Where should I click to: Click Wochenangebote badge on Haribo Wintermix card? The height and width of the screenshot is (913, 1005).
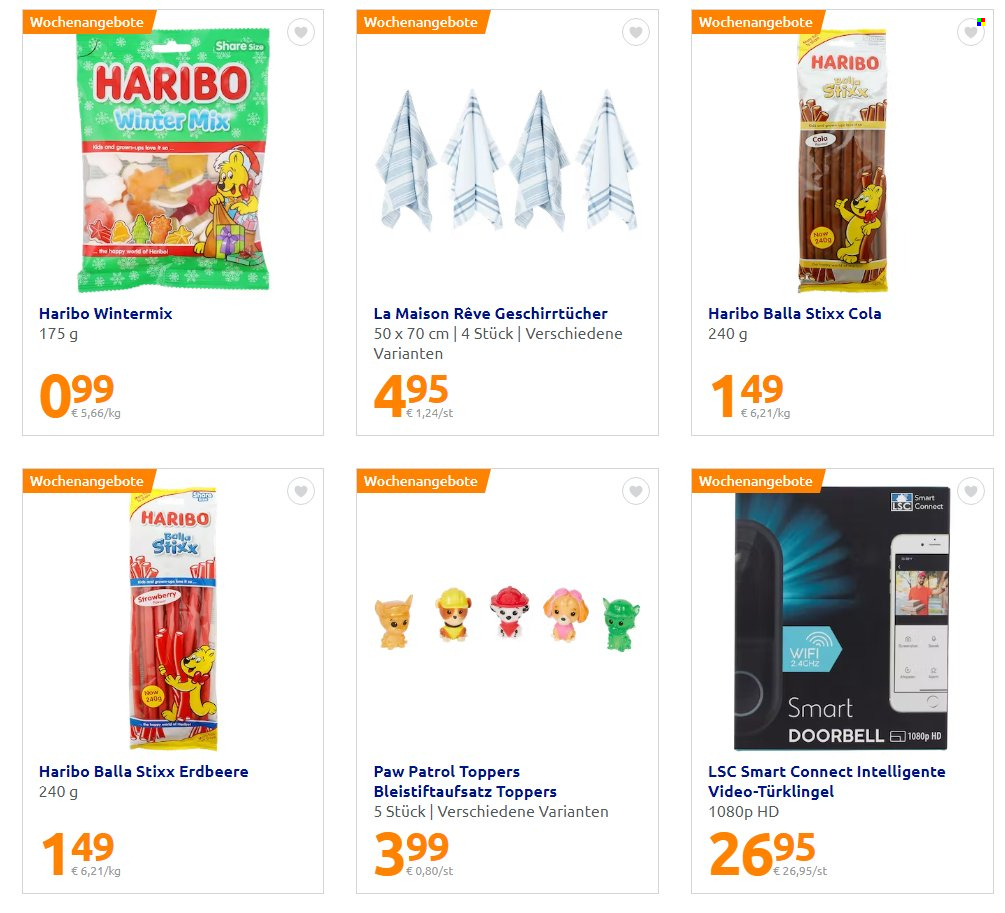87,22
